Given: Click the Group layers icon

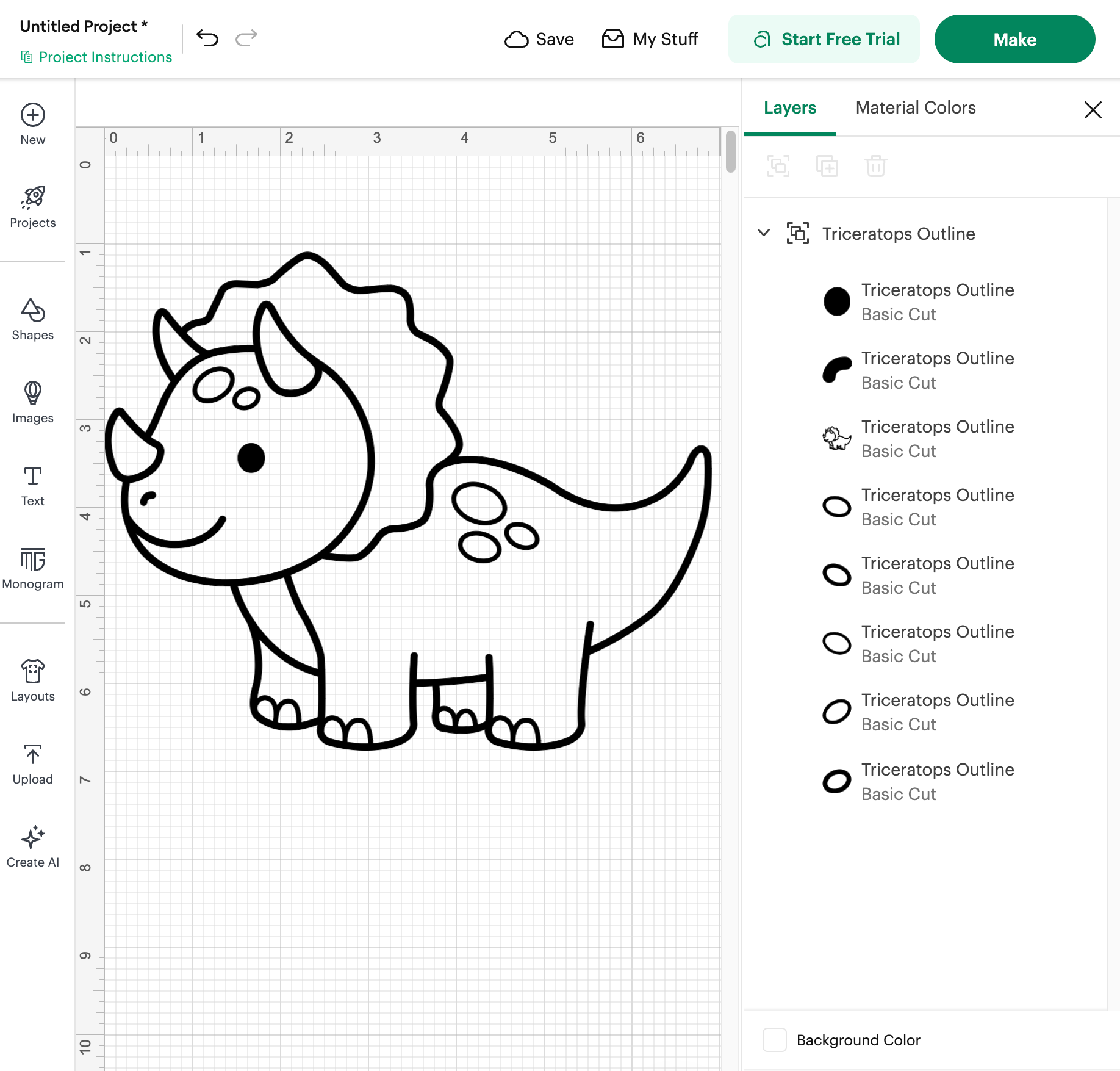Looking at the screenshot, I should (x=778, y=166).
